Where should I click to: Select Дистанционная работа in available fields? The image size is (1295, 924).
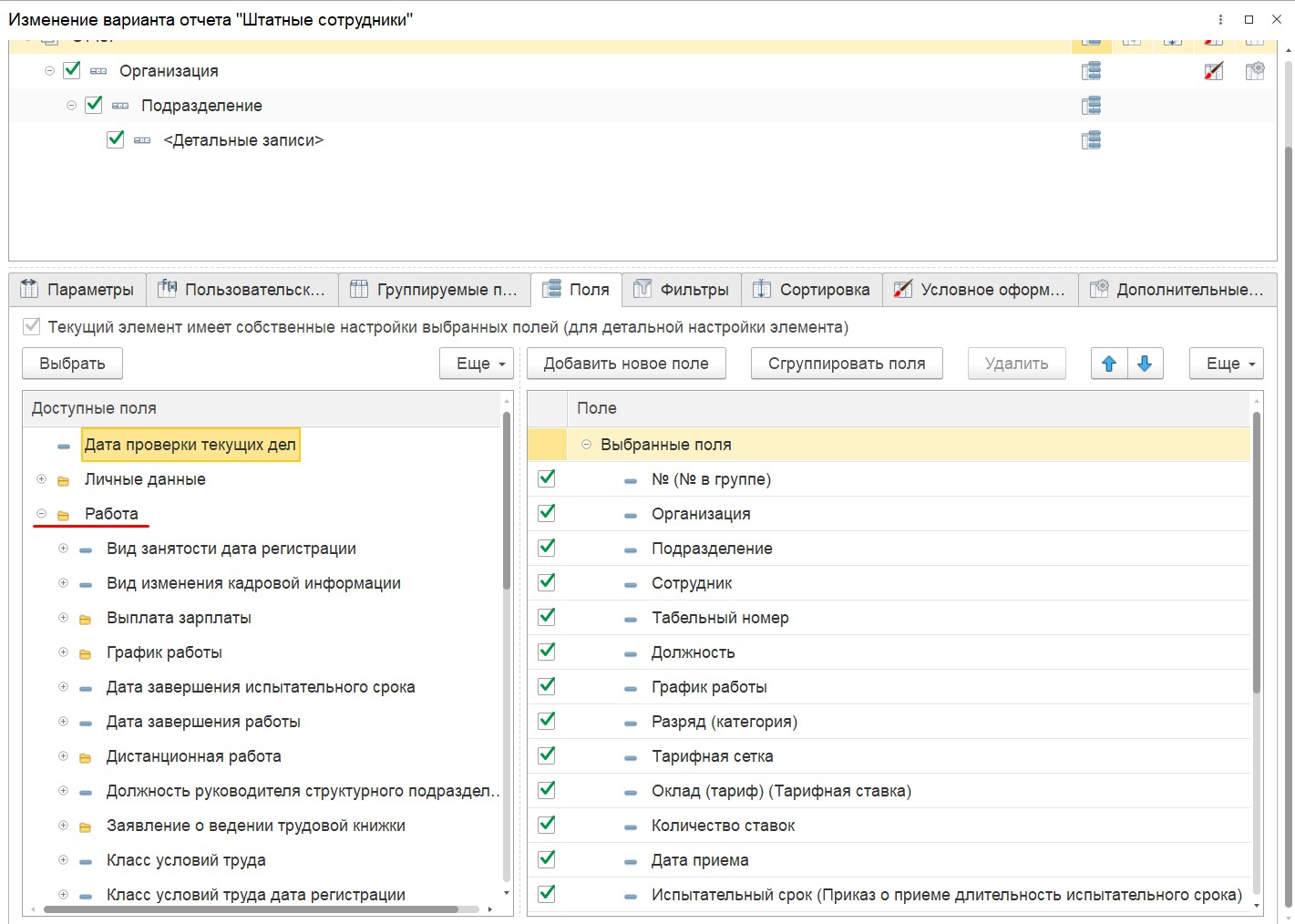click(193, 756)
